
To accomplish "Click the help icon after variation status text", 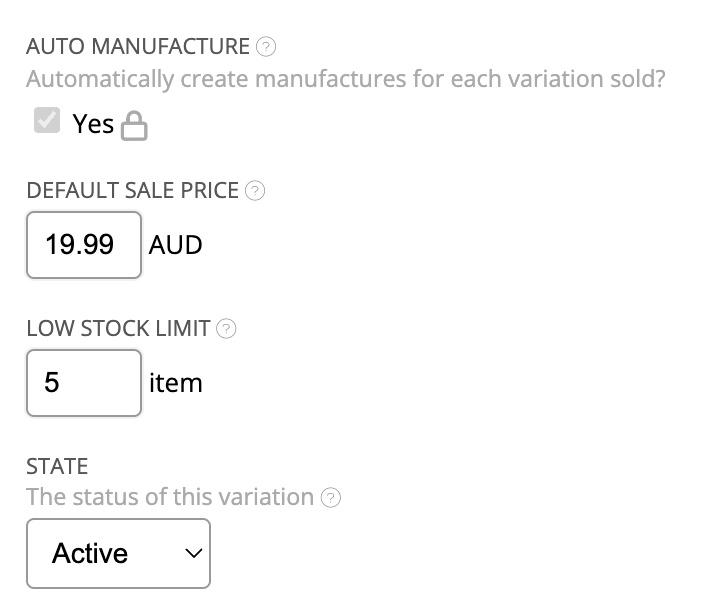I will [330, 498].
